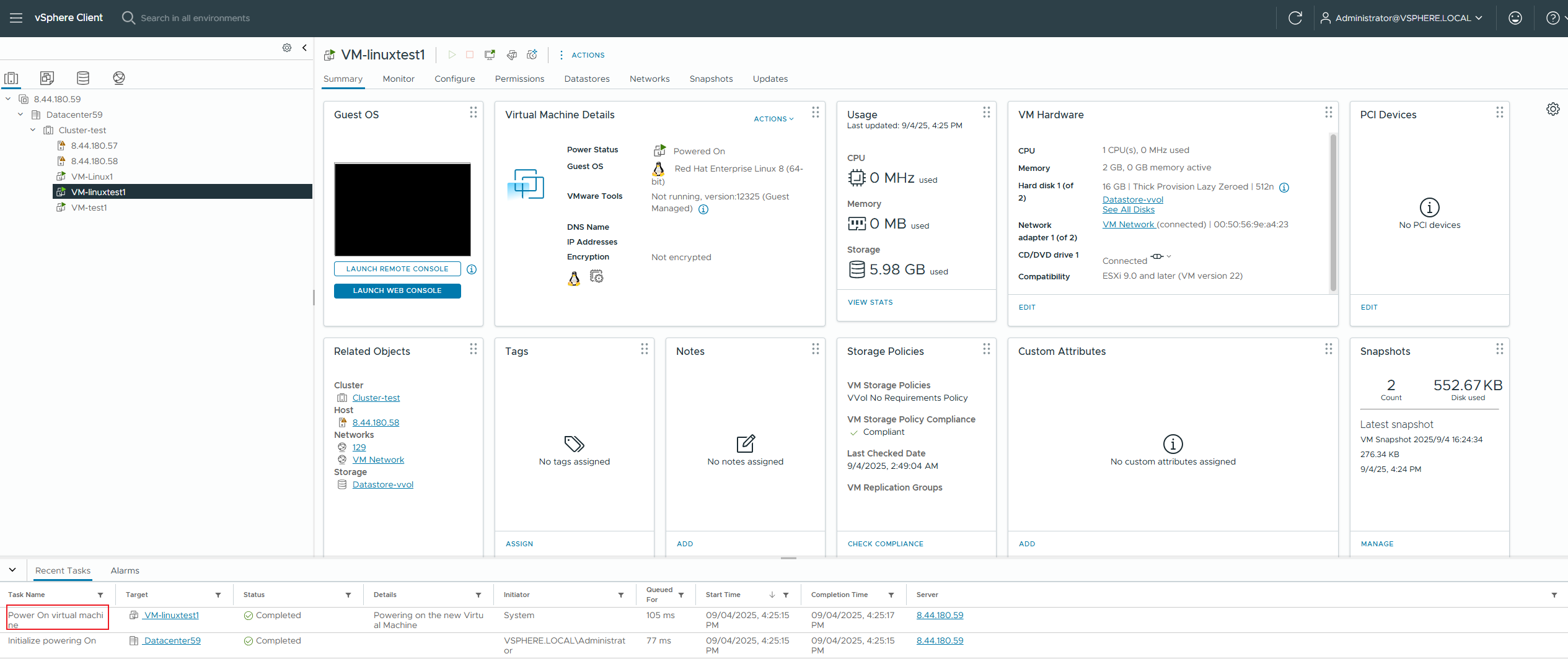
Task: Filter the Status column
Action: pos(348,595)
